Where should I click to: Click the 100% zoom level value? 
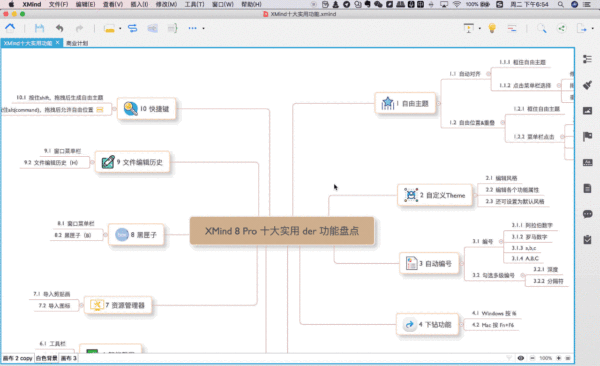pyautogui.click(x=545, y=358)
